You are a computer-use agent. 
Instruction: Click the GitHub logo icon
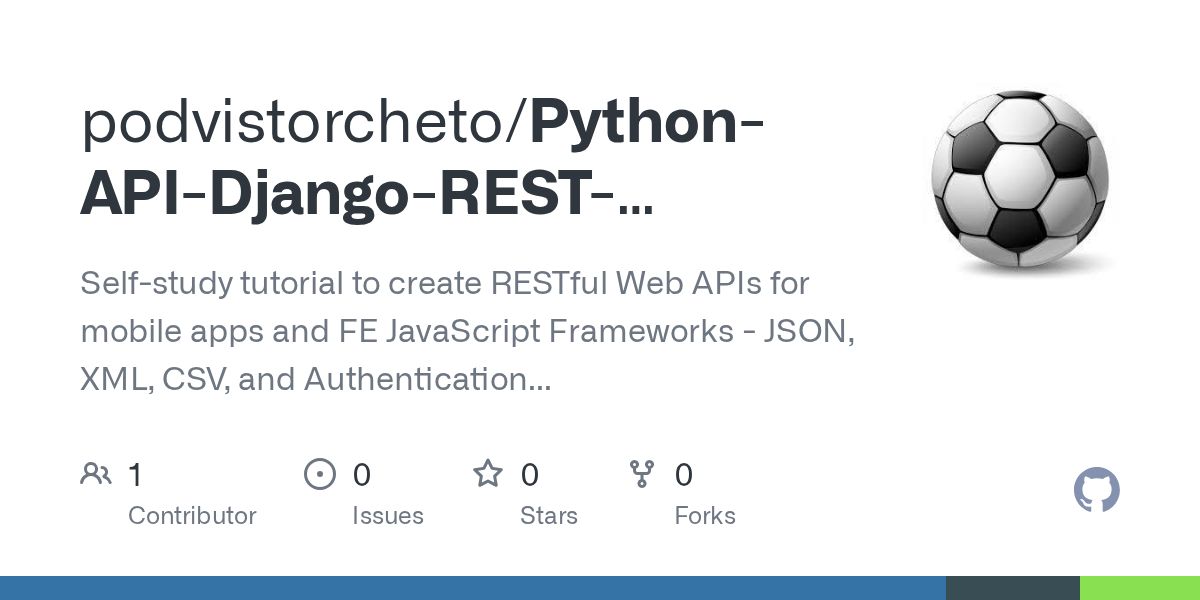(1097, 491)
